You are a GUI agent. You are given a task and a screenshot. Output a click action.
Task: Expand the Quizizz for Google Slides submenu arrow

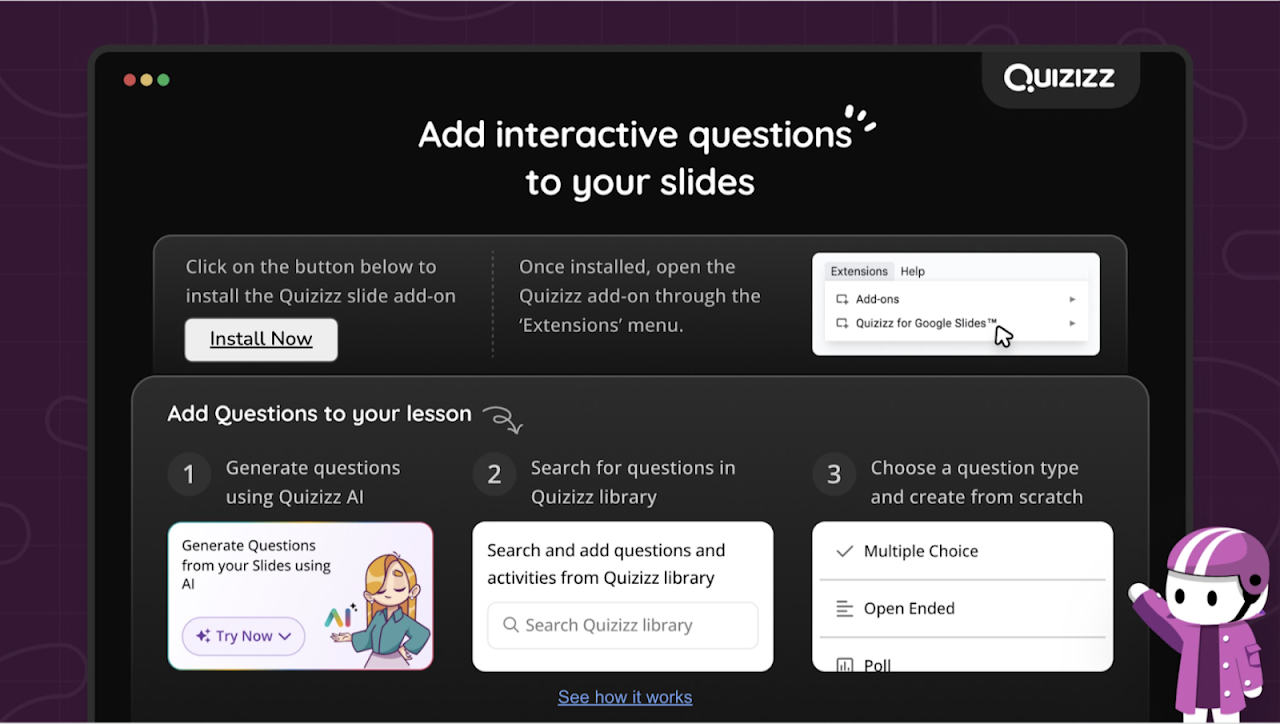1072,323
